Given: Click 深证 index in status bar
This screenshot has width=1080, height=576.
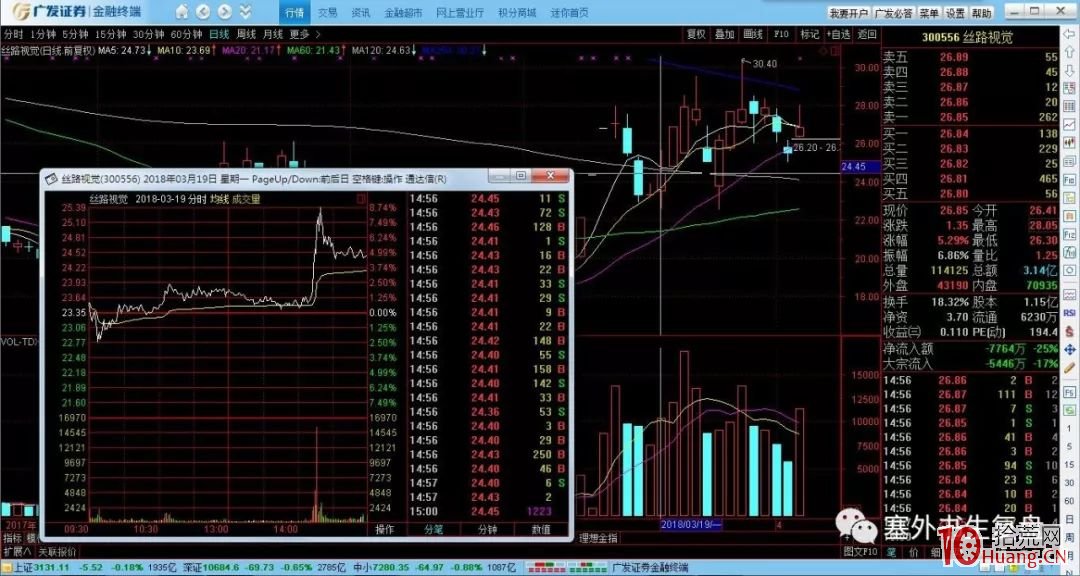Looking at the screenshot, I should 212,568.
